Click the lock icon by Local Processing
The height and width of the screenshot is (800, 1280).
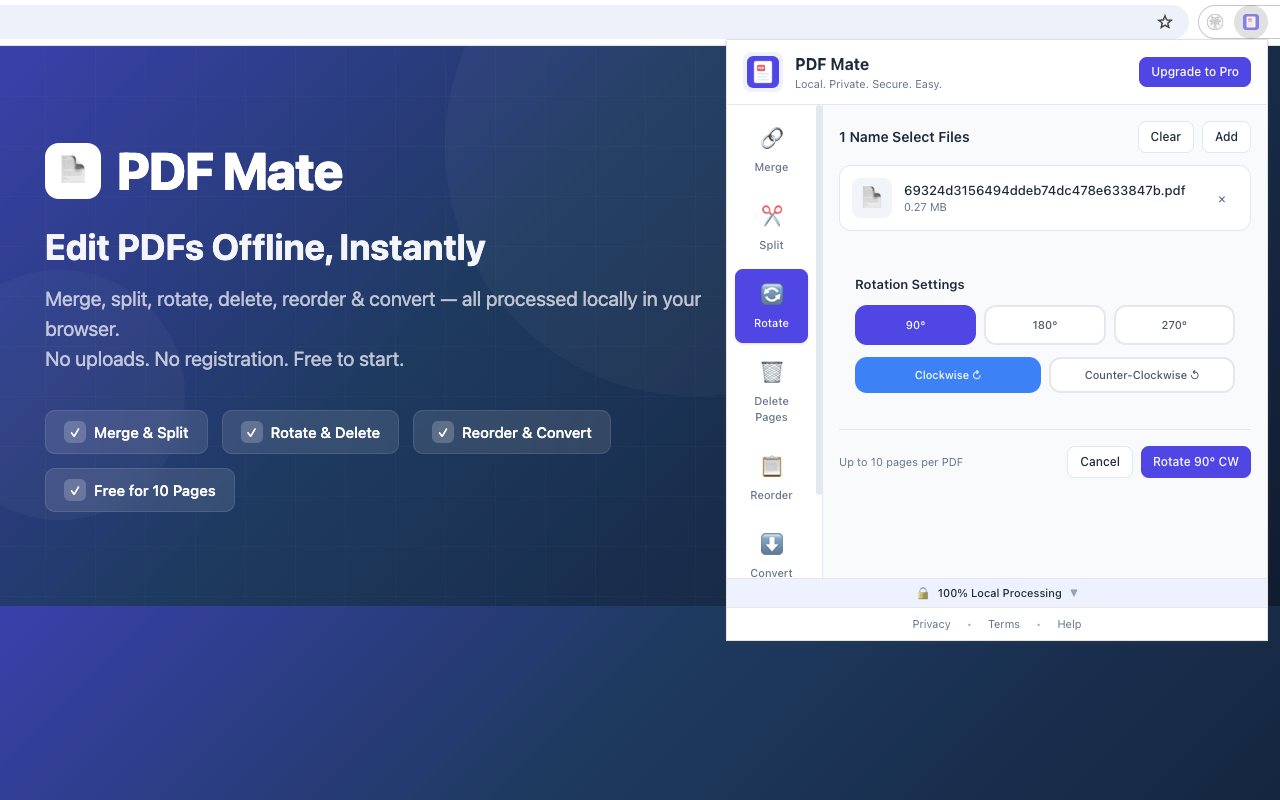click(923, 593)
